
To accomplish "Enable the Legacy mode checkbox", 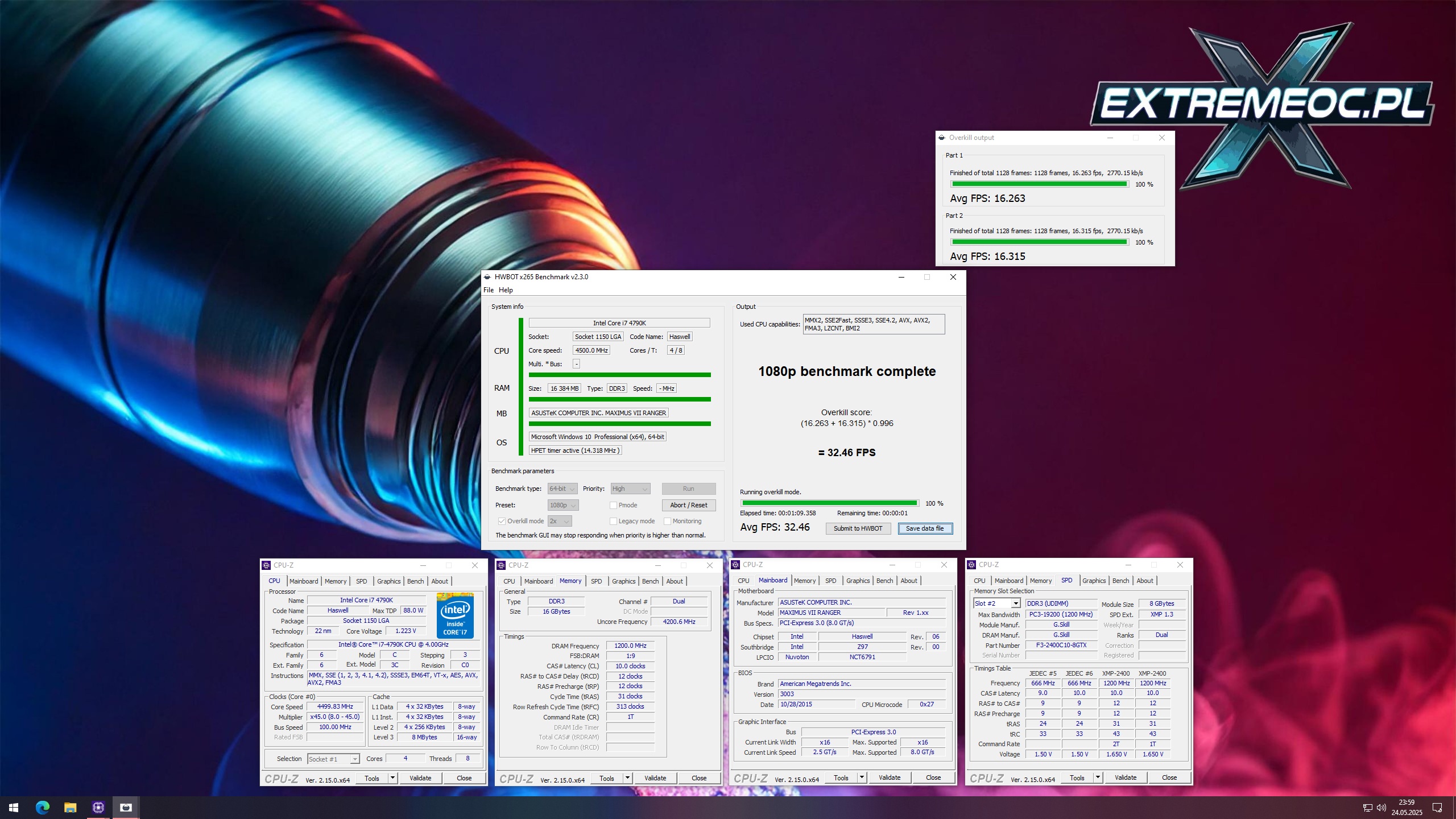I will point(613,521).
